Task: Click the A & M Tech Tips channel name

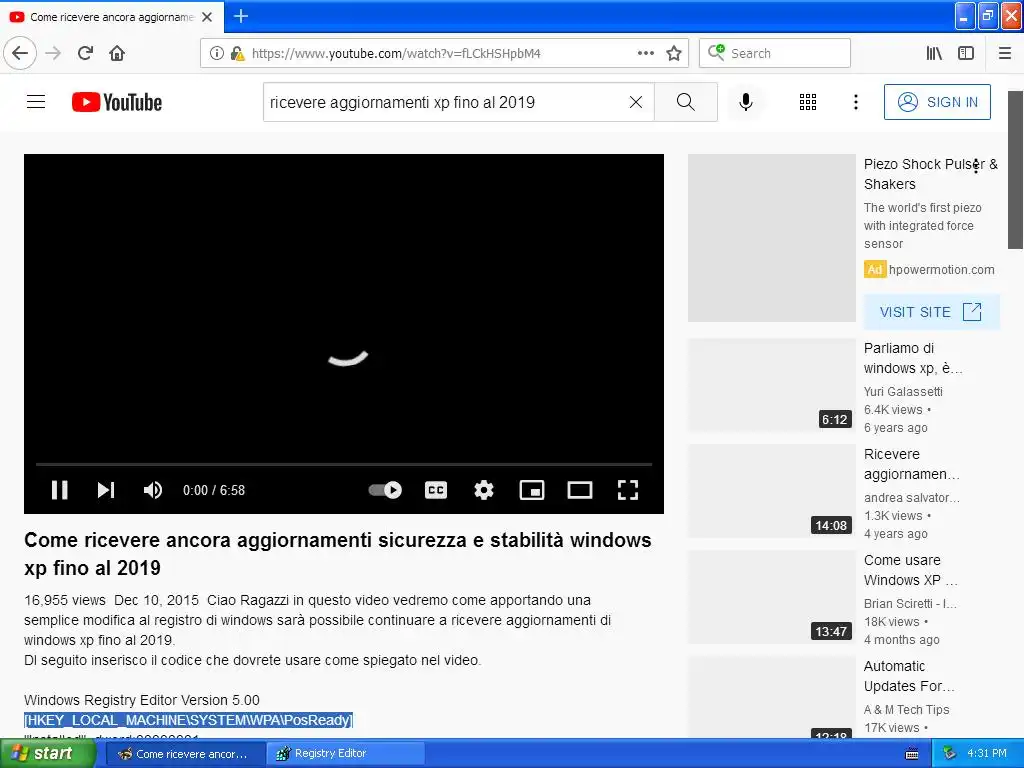Action: coord(906,709)
